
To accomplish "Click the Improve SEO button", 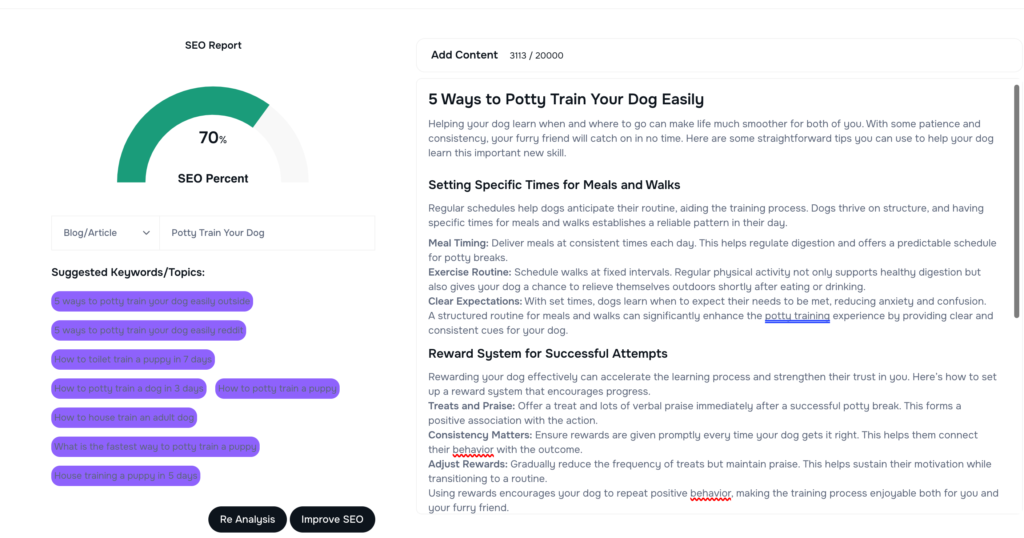I will (332, 519).
